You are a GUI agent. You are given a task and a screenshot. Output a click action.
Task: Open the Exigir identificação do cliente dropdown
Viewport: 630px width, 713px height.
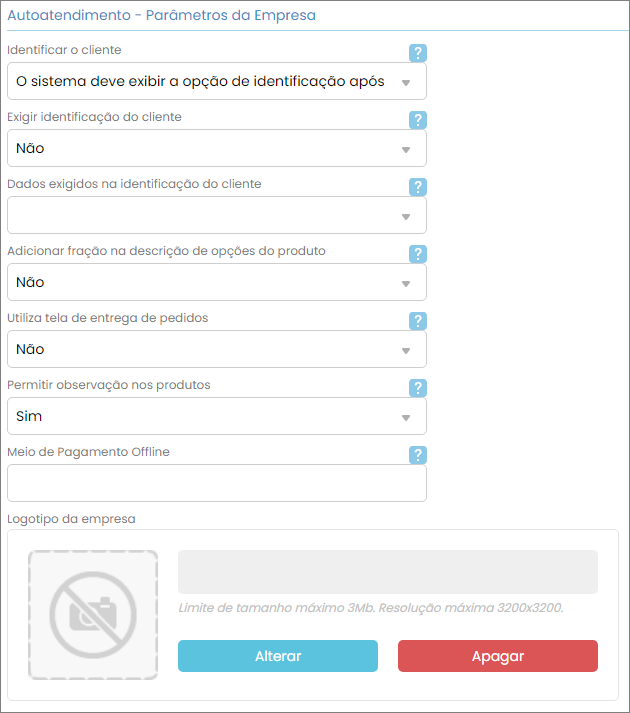pos(216,149)
